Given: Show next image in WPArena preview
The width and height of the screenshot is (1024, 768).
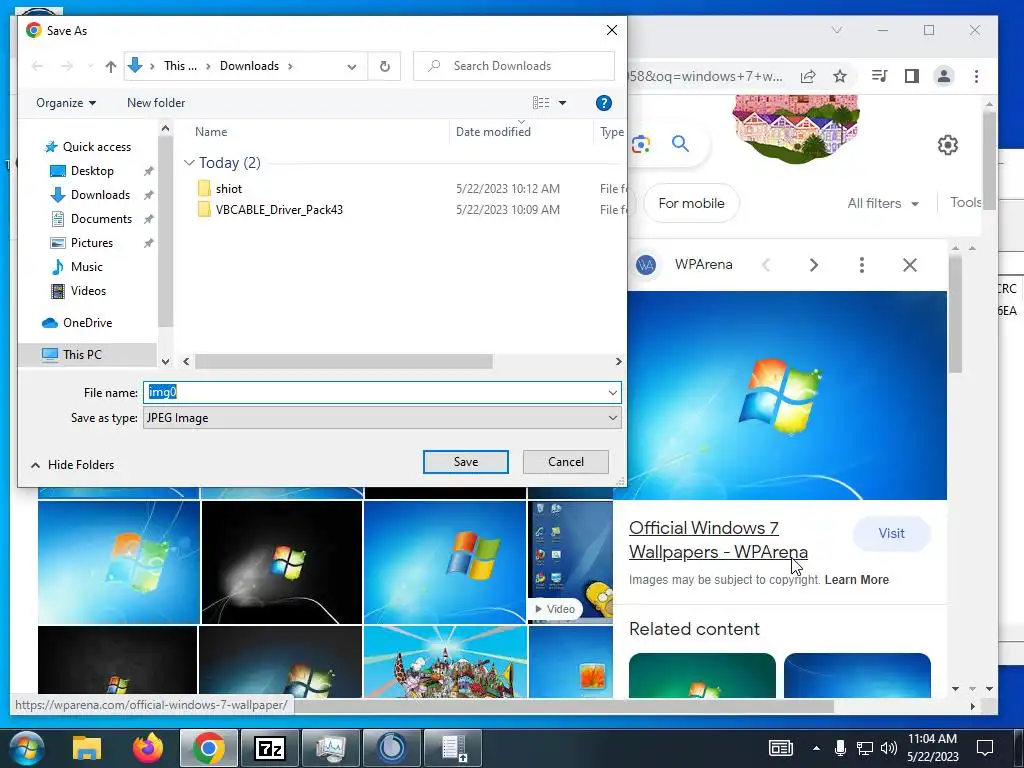Looking at the screenshot, I should [x=814, y=264].
